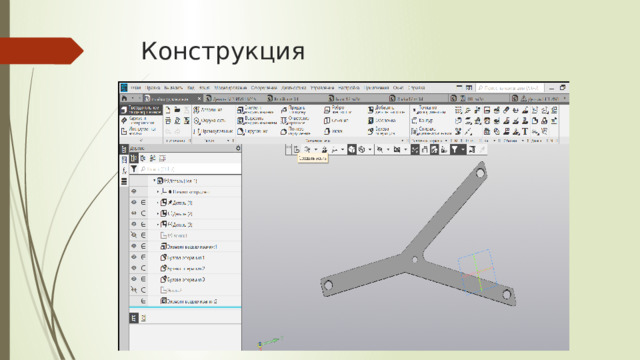Select the Прямоугольник rectangle tool
The height and width of the screenshot is (360, 640).
213,131
